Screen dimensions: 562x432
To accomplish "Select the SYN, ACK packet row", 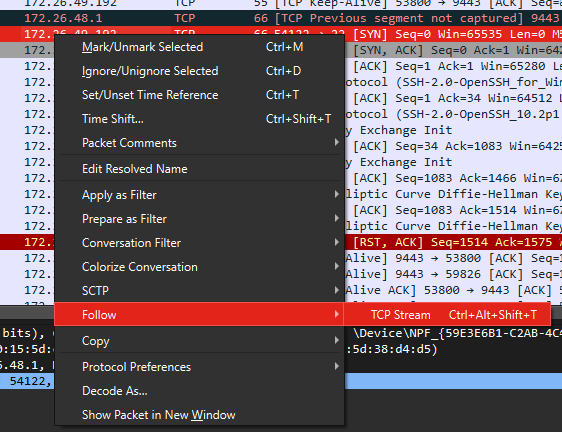I will (453, 50).
